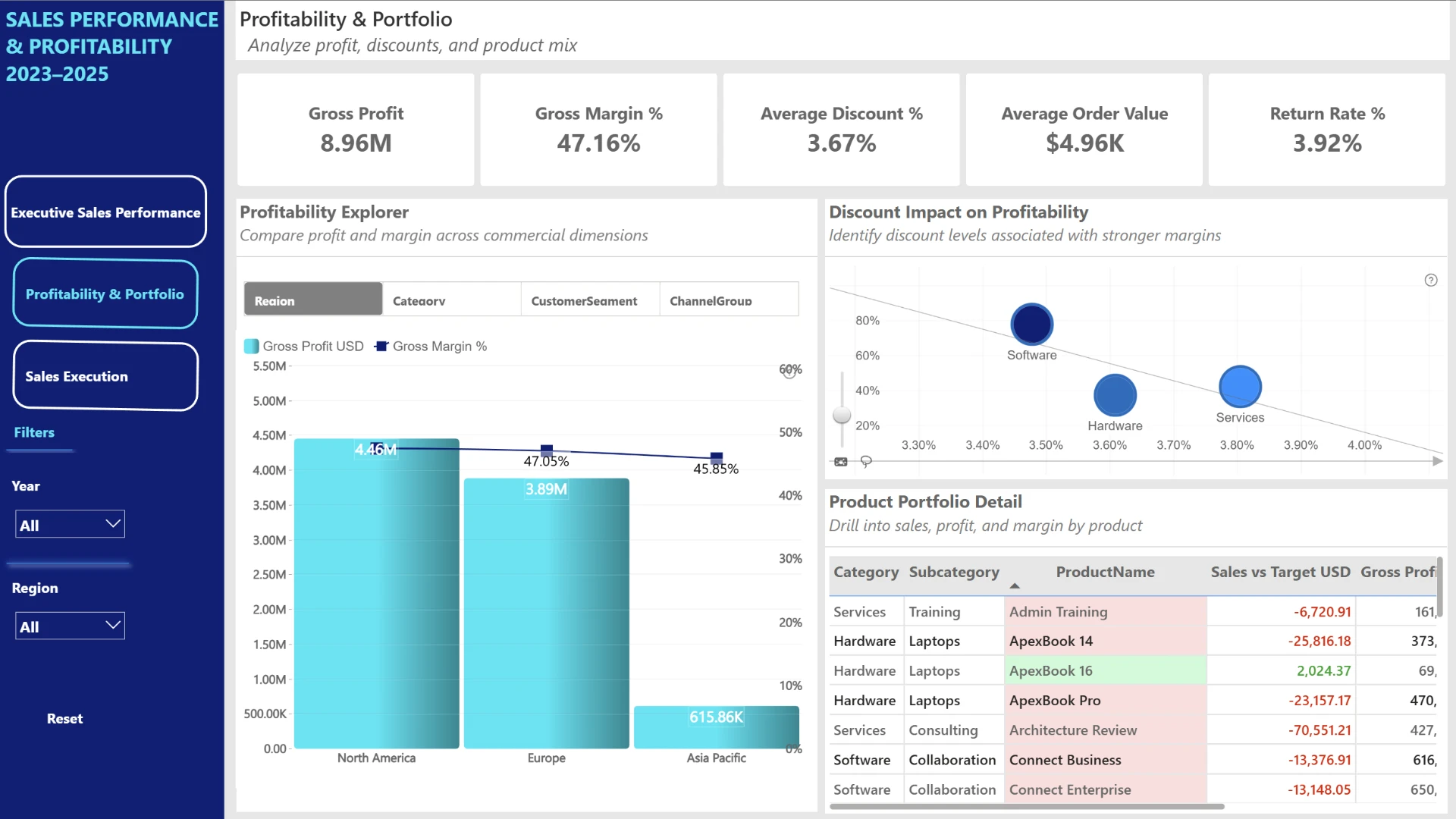Click the Reset filters button

point(65,718)
